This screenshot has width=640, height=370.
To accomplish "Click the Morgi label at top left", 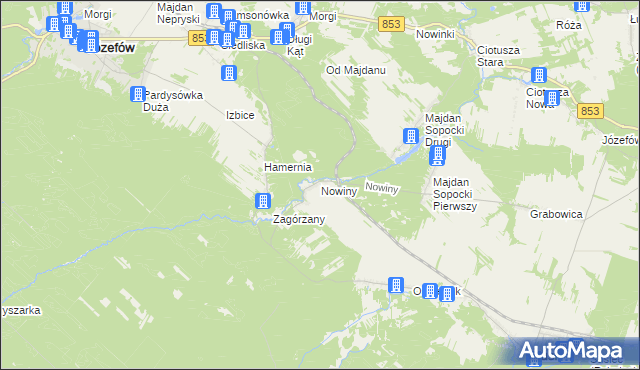I will 98,14.
